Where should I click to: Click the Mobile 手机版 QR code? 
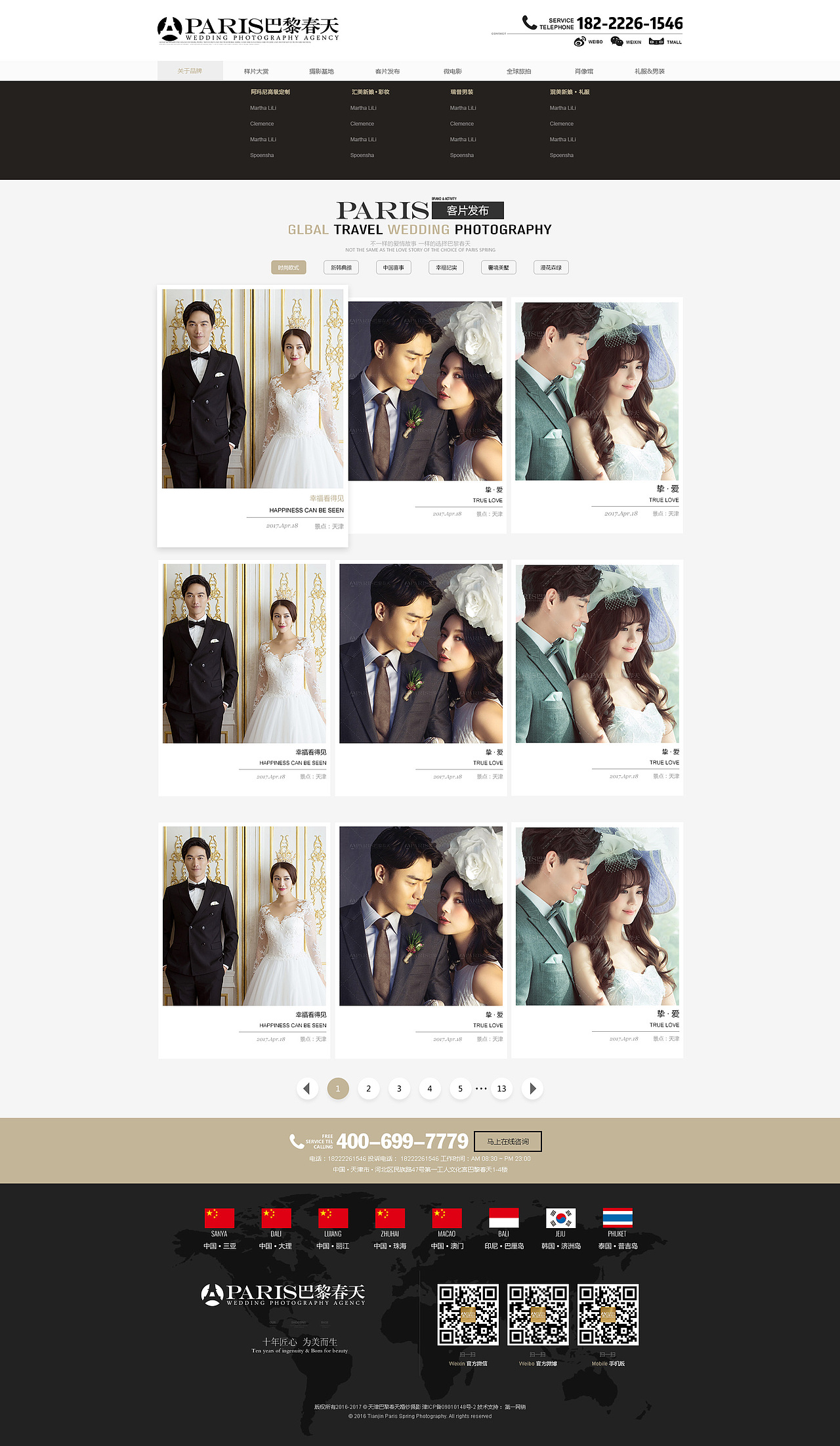pyautogui.click(x=608, y=1315)
